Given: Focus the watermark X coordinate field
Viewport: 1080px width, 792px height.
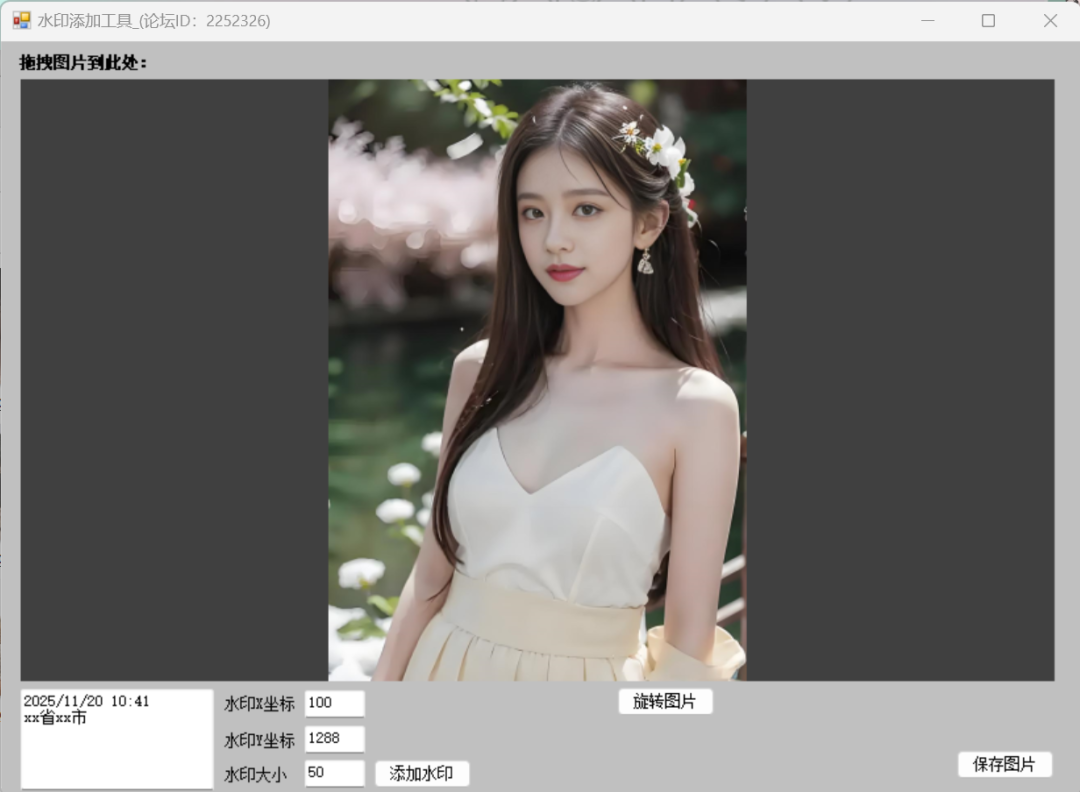Looking at the screenshot, I should (335, 704).
